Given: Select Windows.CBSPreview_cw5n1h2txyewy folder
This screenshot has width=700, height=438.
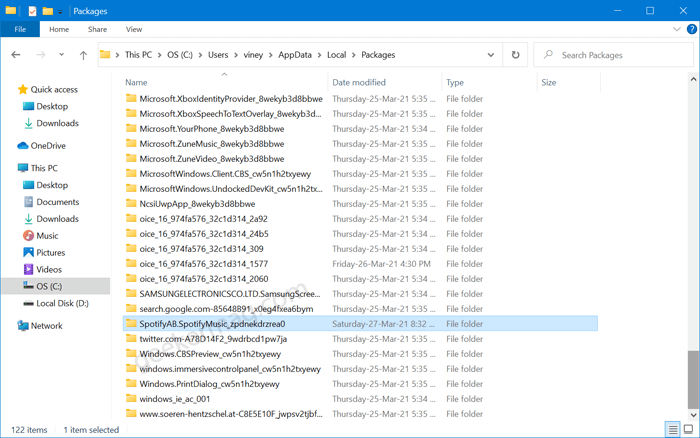Looking at the screenshot, I should click(210, 354).
